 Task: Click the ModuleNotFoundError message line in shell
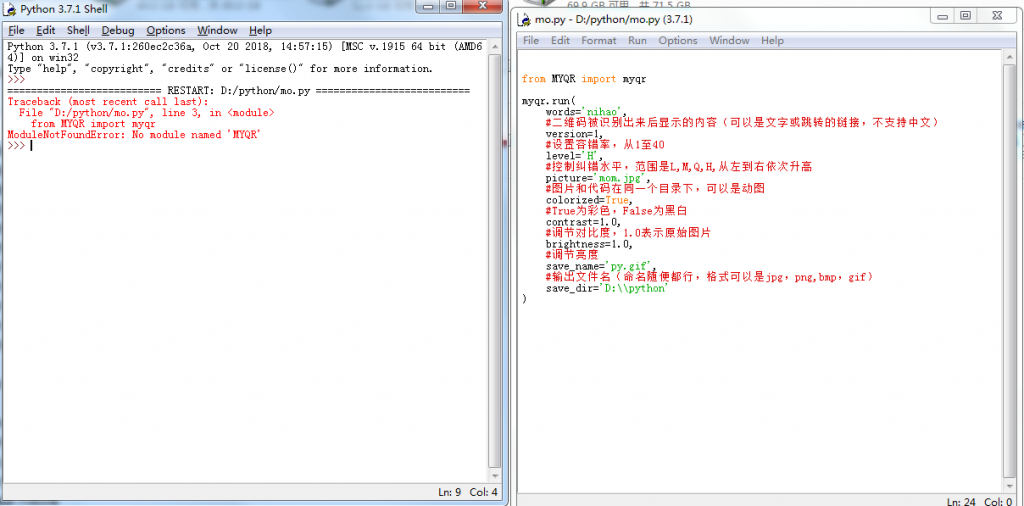coord(134,135)
